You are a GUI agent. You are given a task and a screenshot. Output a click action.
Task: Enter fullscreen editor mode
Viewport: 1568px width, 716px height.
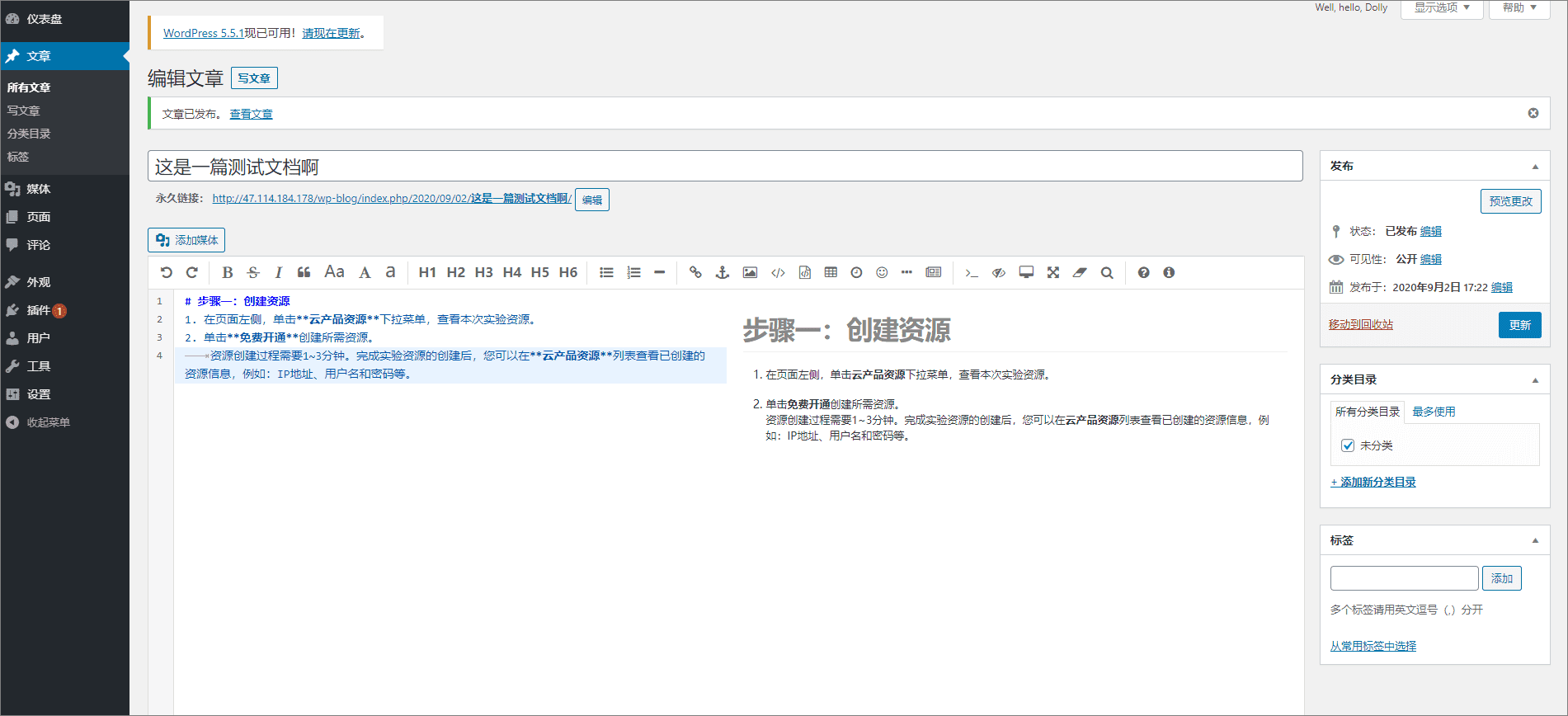[1053, 272]
